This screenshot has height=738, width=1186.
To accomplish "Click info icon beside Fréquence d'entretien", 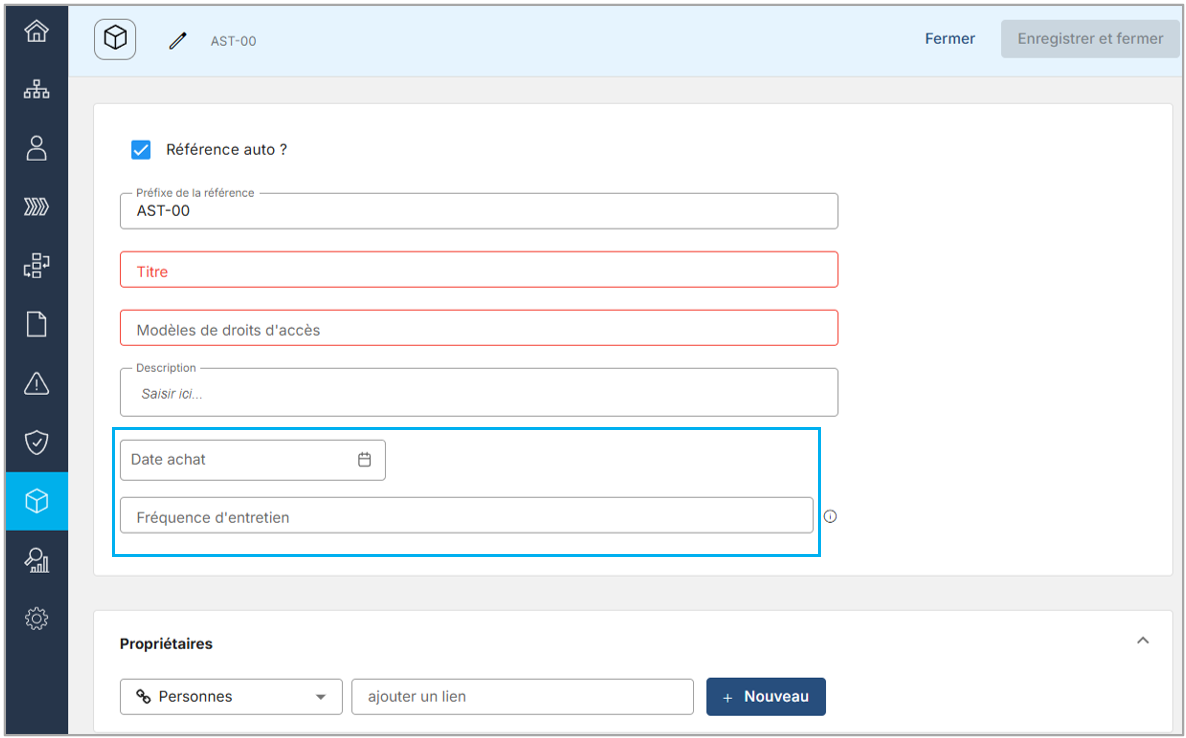I will click(x=830, y=517).
